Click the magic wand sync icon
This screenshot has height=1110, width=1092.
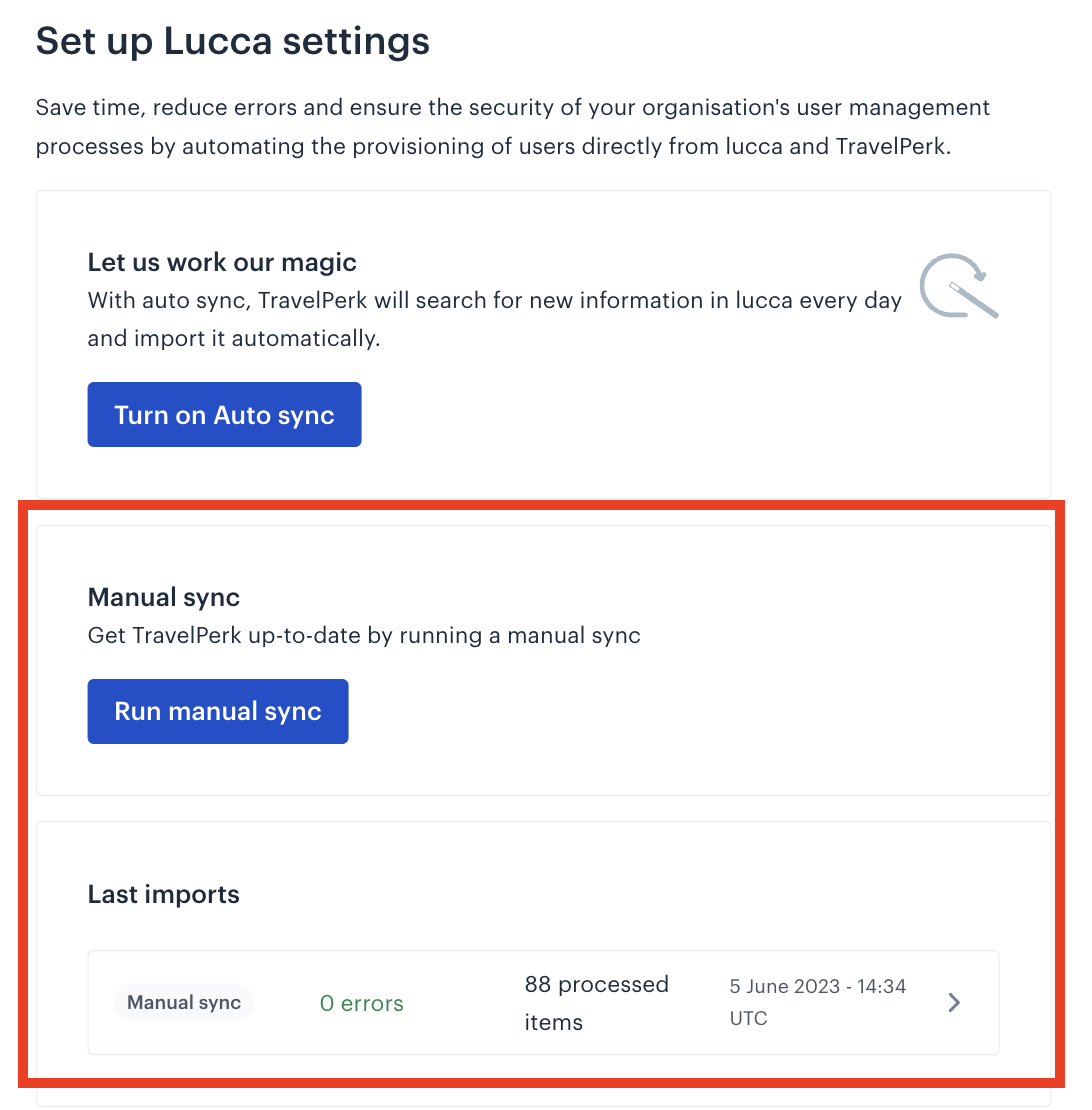coord(959,286)
